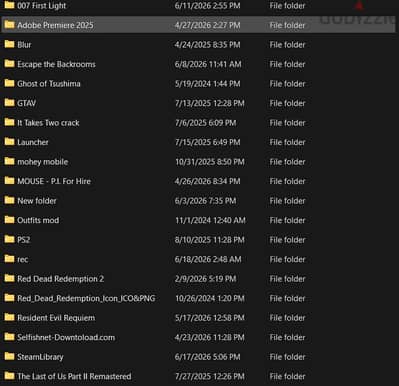The width and height of the screenshot is (399, 386).
Task: Select the Blur folder name
Action: pos(24,45)
